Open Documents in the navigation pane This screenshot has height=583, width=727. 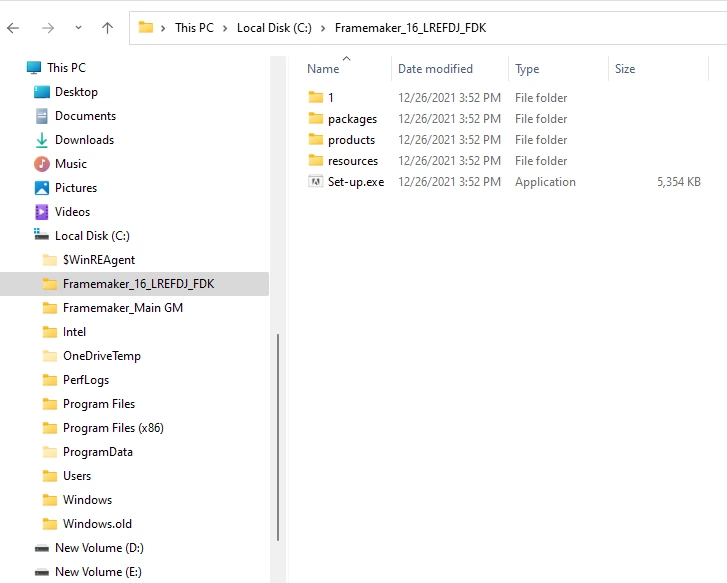(85, 116)
